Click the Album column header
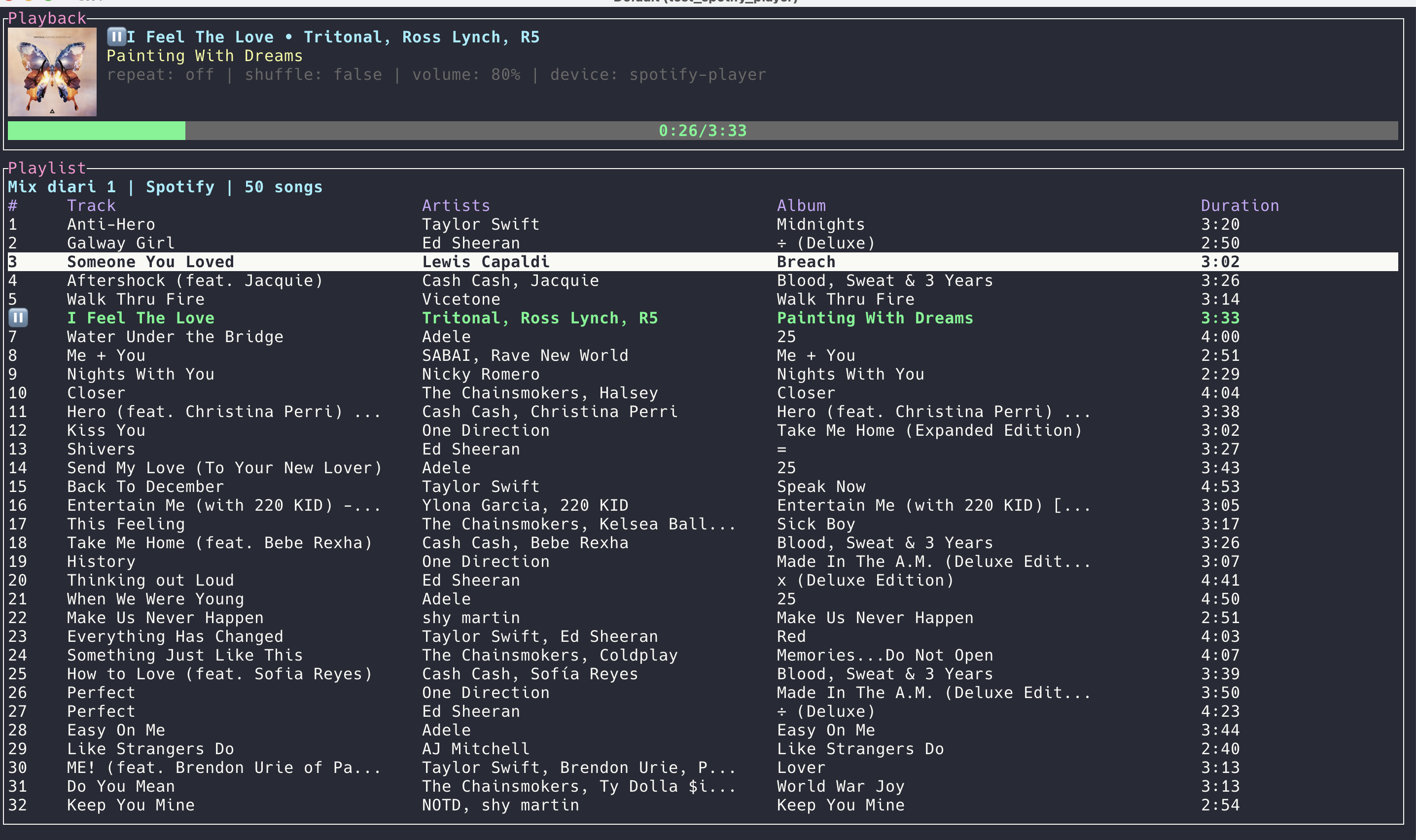The image size is (1416, 840). 801,206
